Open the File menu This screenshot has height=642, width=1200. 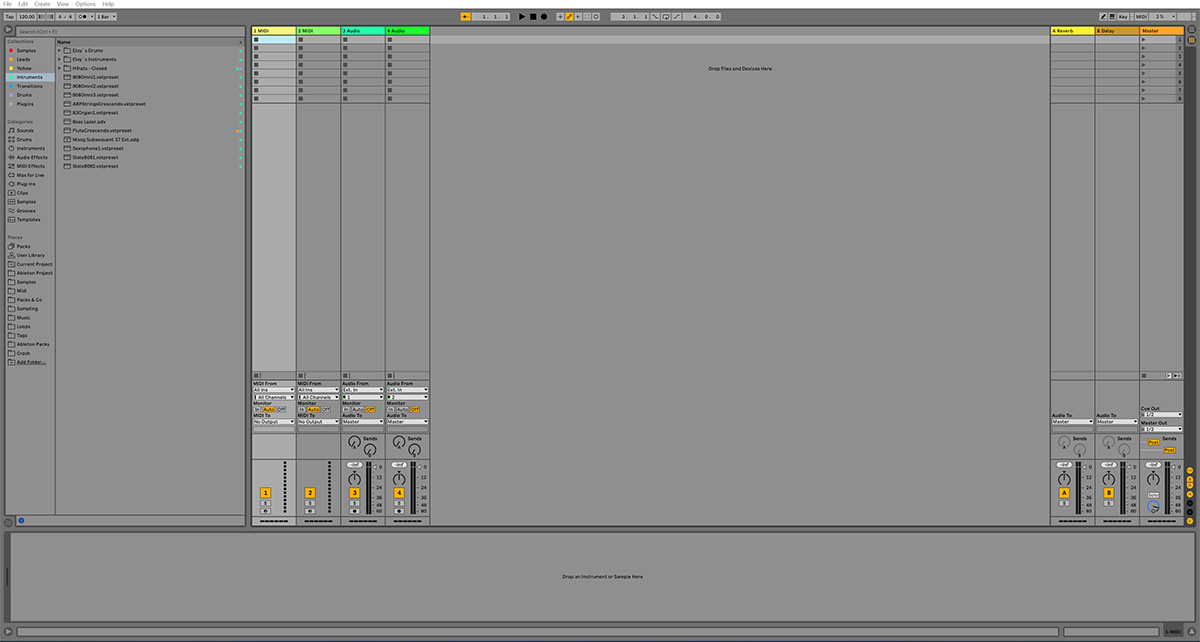pos(8,4)
